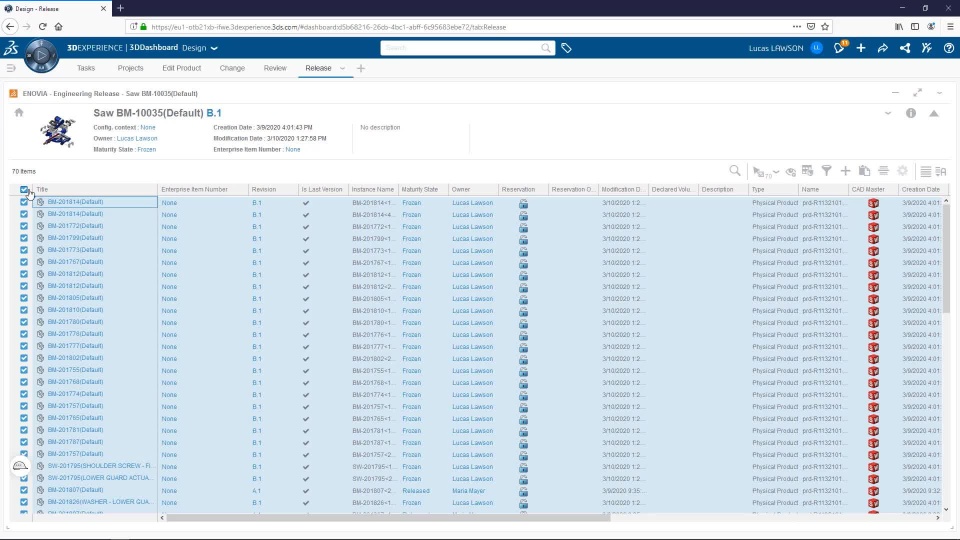This screenshot has width=960, height=540.
Task: Open the Projects tab
Action: pos(130,68)
